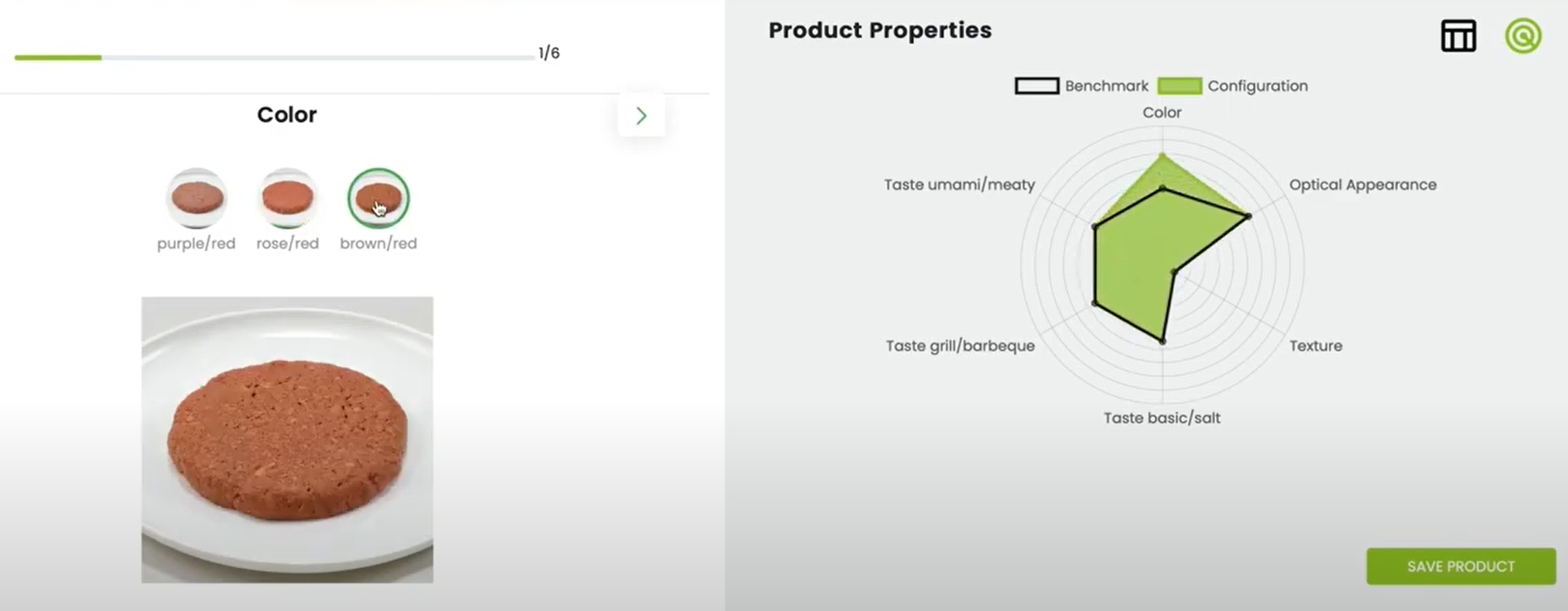The image size is (1568, 611).
Task: Click the Optical Appearance axis label
Action: 1362,185
